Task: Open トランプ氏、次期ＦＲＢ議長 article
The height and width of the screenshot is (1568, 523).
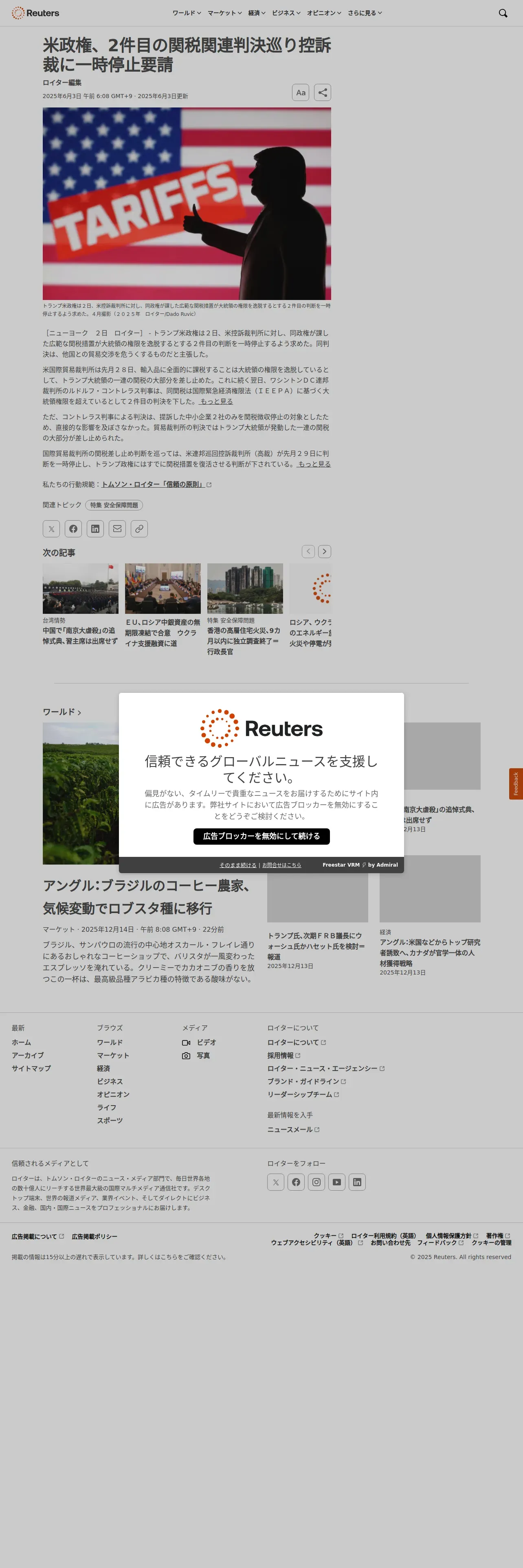Action: (316, 946)
